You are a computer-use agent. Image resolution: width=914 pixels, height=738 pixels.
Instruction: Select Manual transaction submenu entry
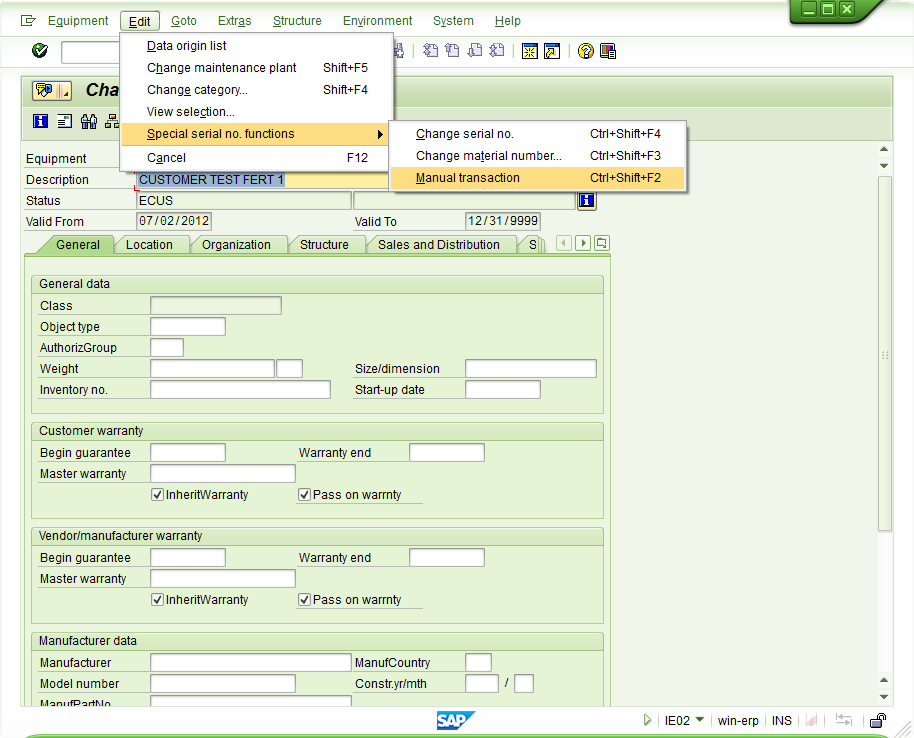[537, 178]
